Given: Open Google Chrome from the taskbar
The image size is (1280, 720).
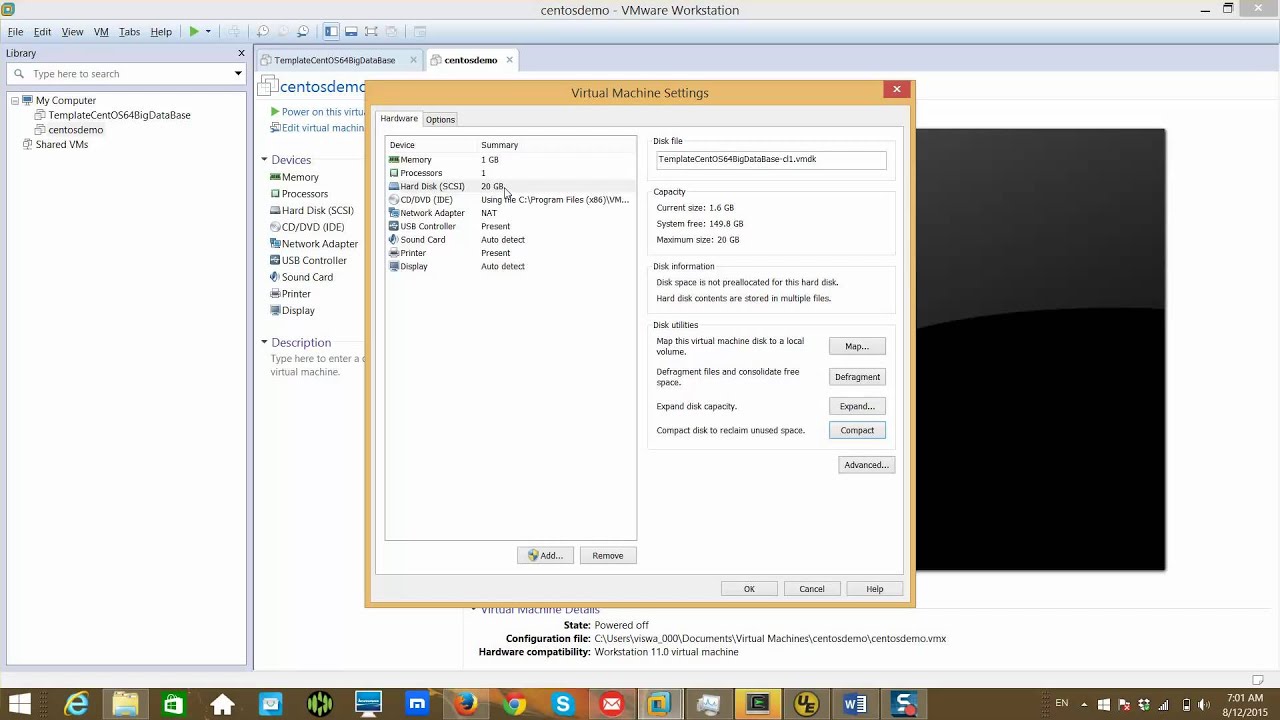Looking at the screenshot, I should click(x=514, y=705).
